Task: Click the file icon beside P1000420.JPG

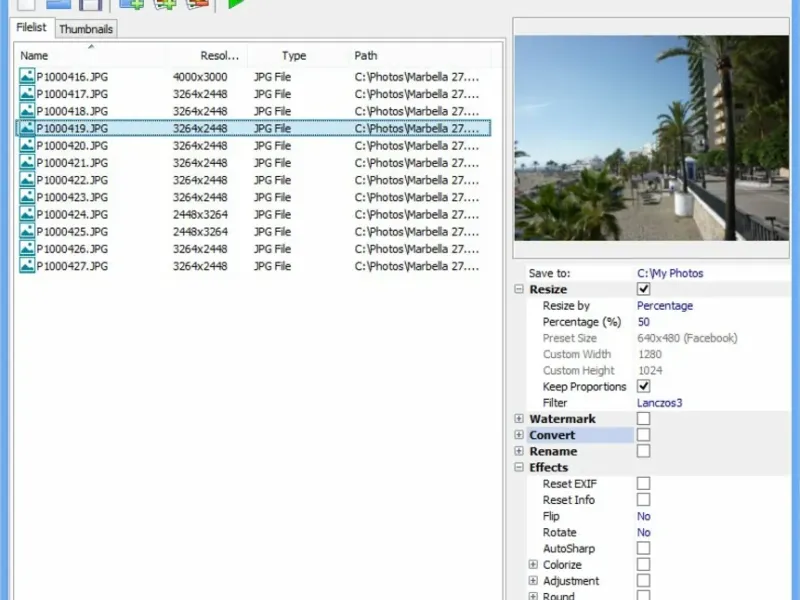Action: tap(27, 145)
